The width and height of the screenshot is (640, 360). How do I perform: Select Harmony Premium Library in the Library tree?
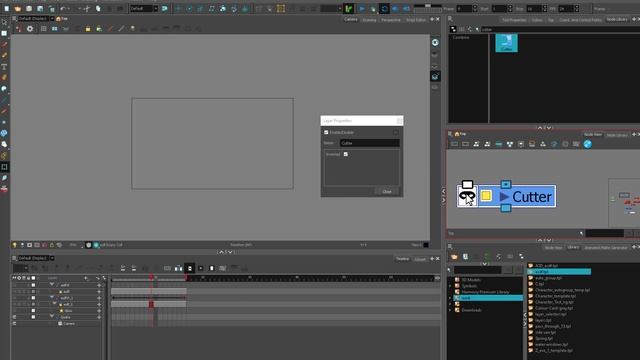coord(485,292)
